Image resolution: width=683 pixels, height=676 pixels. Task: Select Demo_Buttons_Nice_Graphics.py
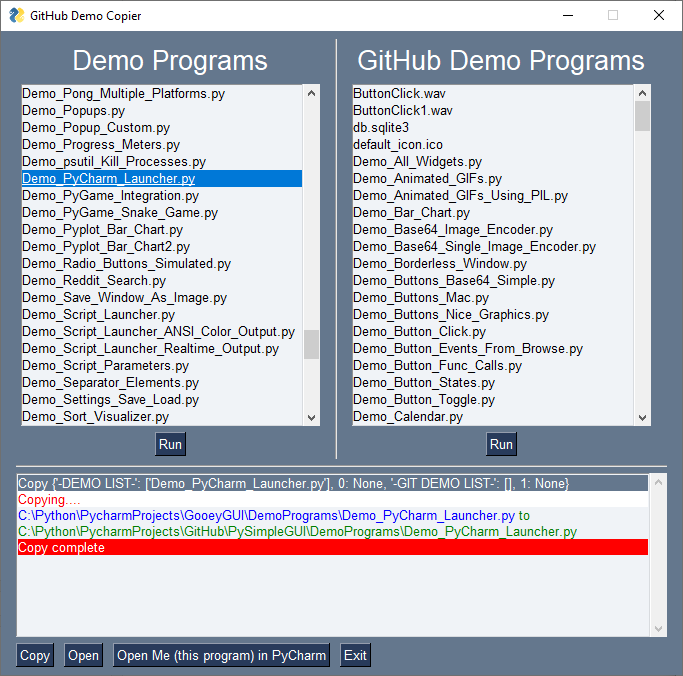pyautogui.click(x=493, y=314)
